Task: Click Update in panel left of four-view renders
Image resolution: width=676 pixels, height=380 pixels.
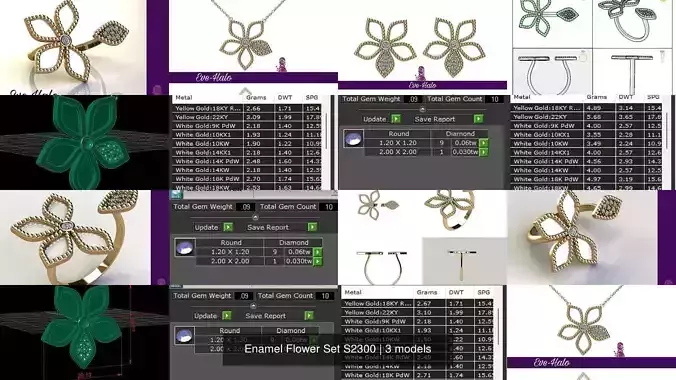Action: click(x=206, y=227)
